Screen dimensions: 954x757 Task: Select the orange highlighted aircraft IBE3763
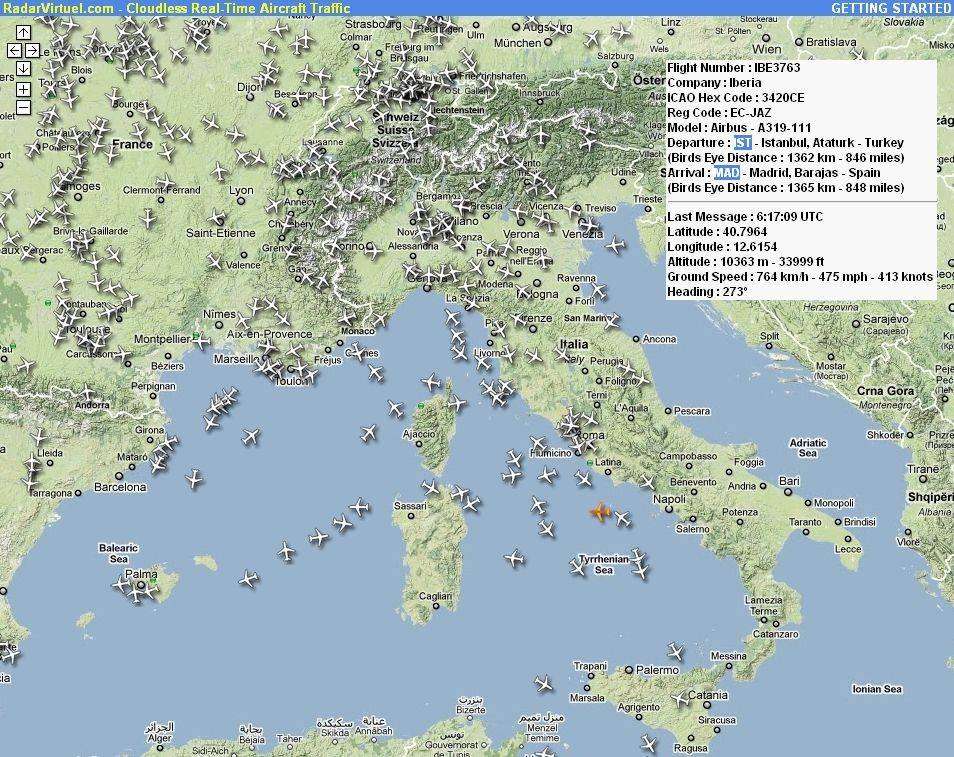[601, 512]
